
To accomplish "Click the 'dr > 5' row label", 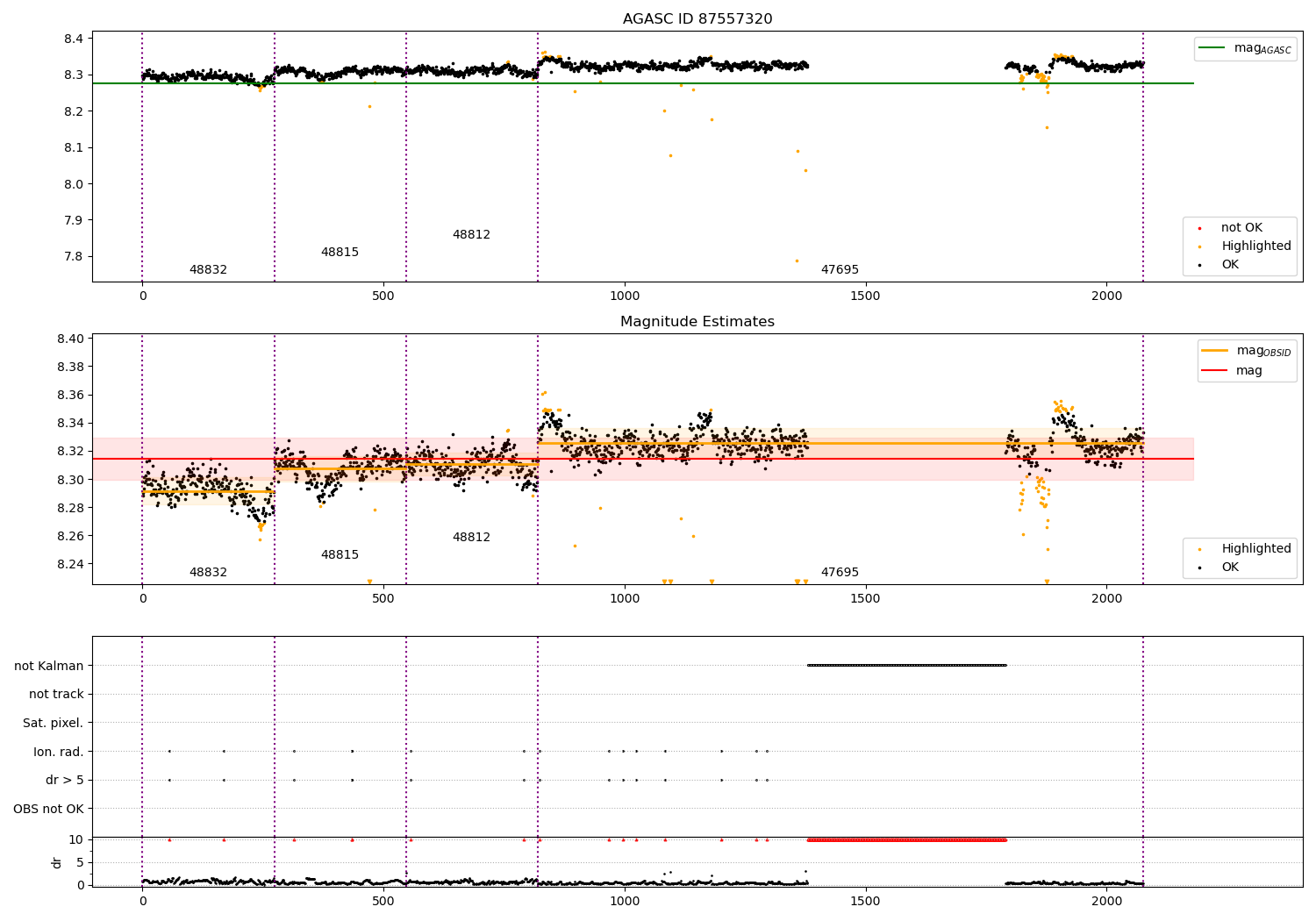I will tap(65, 781).
